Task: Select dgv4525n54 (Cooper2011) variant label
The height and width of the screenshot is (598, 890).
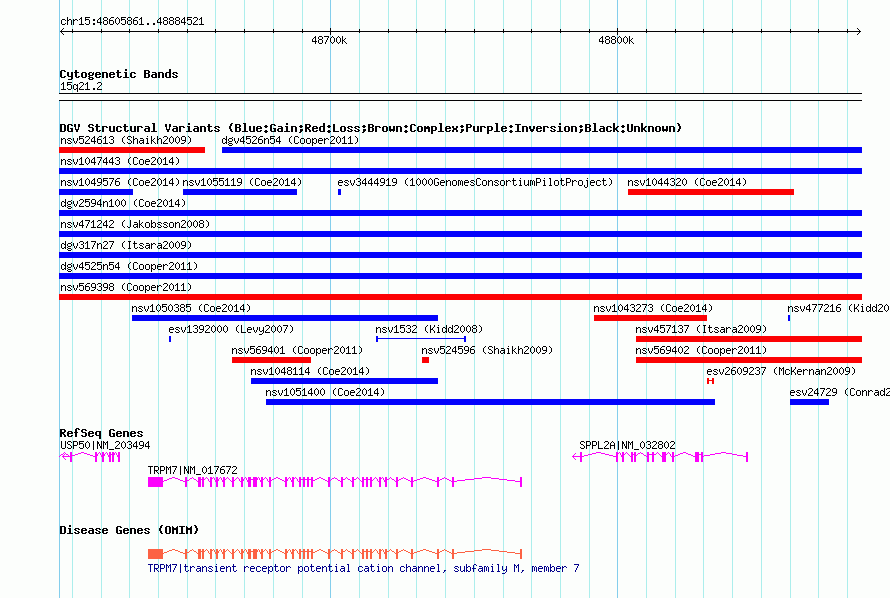Action: coord(129,266)
